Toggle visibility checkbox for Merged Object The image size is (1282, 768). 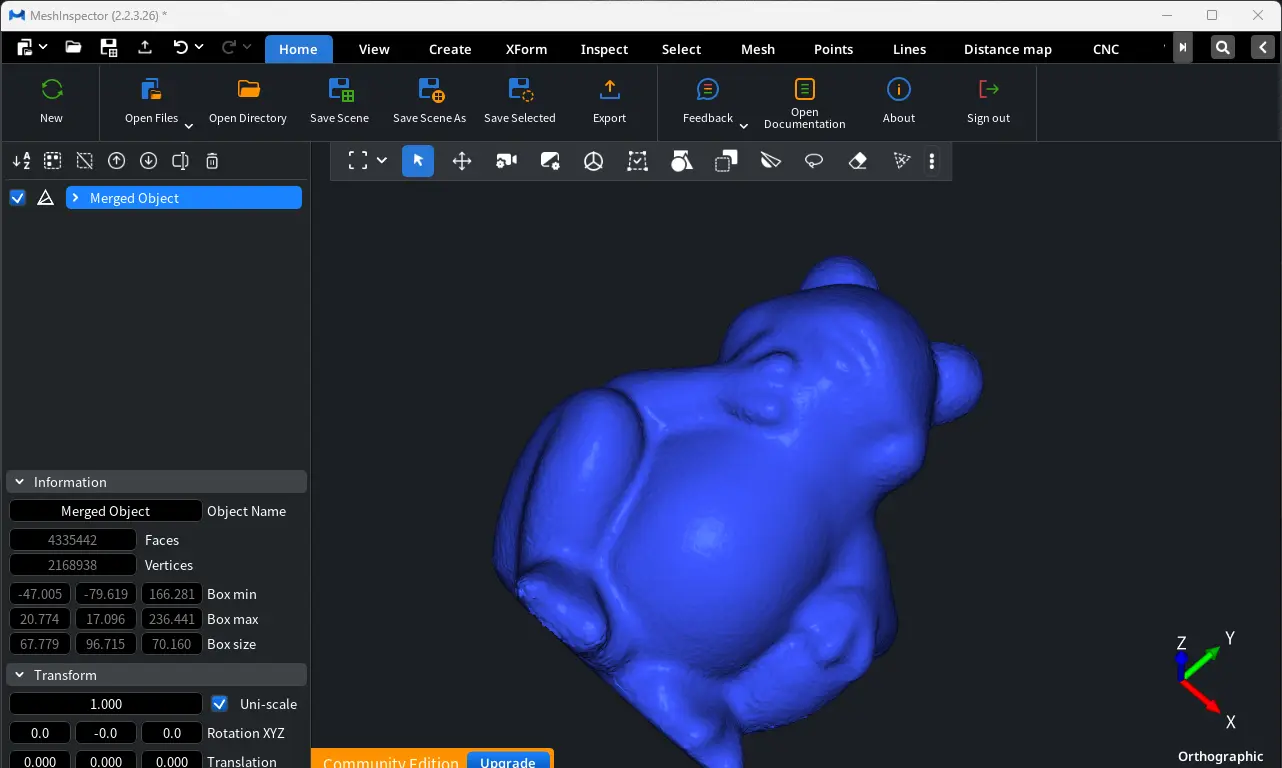pos(17,198)
